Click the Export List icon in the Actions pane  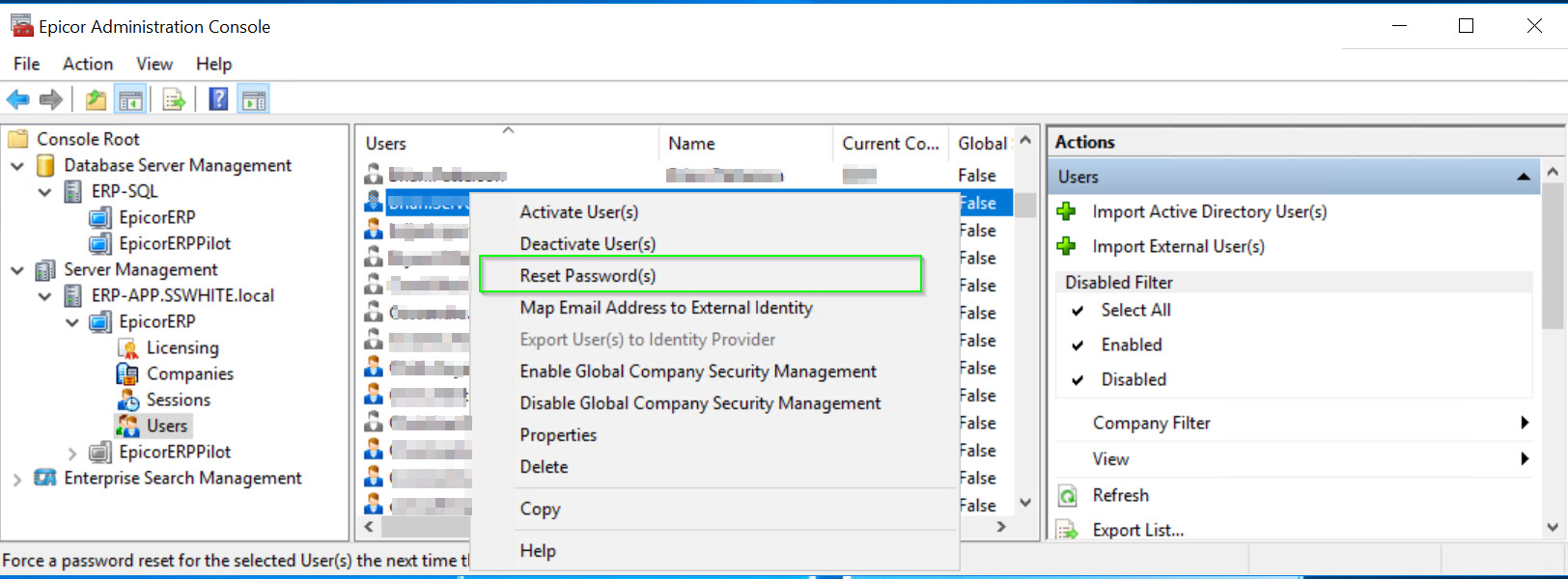click(1067, 530)
